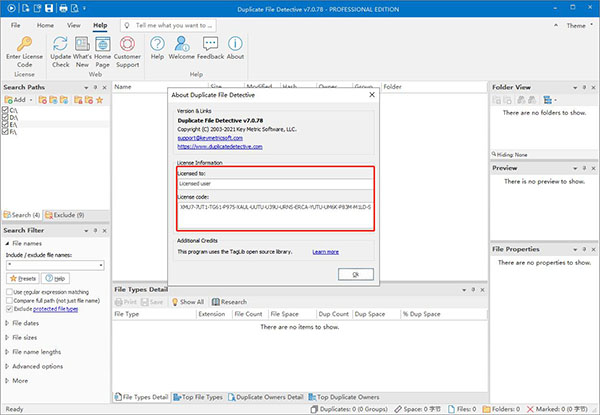Screen dimensions: 600x415
Task: Click the Save button in File Types Detail
Action: pyautogui.click(x=152, y=302)
